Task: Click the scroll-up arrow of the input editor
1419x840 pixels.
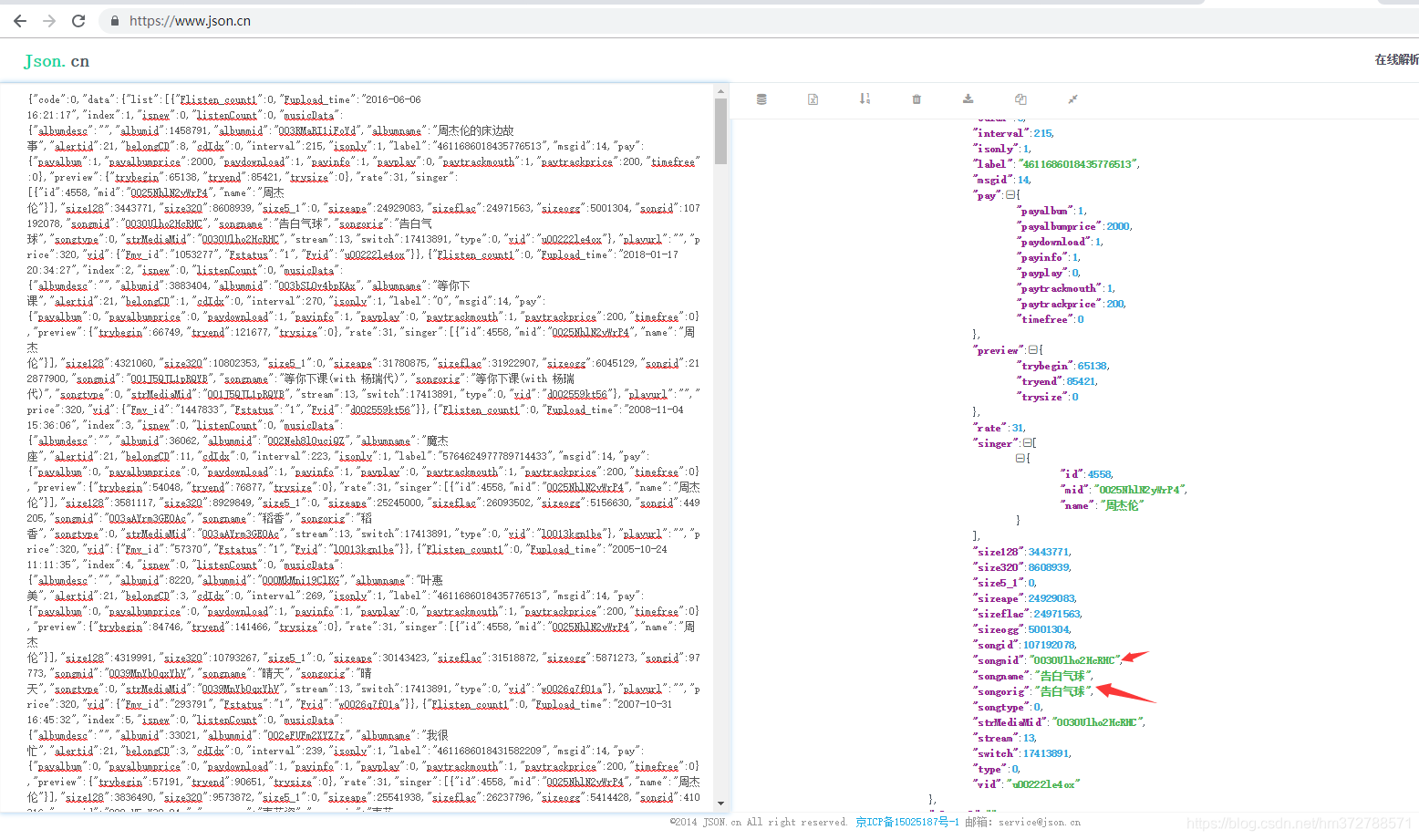Action: (x=720, y=91)
